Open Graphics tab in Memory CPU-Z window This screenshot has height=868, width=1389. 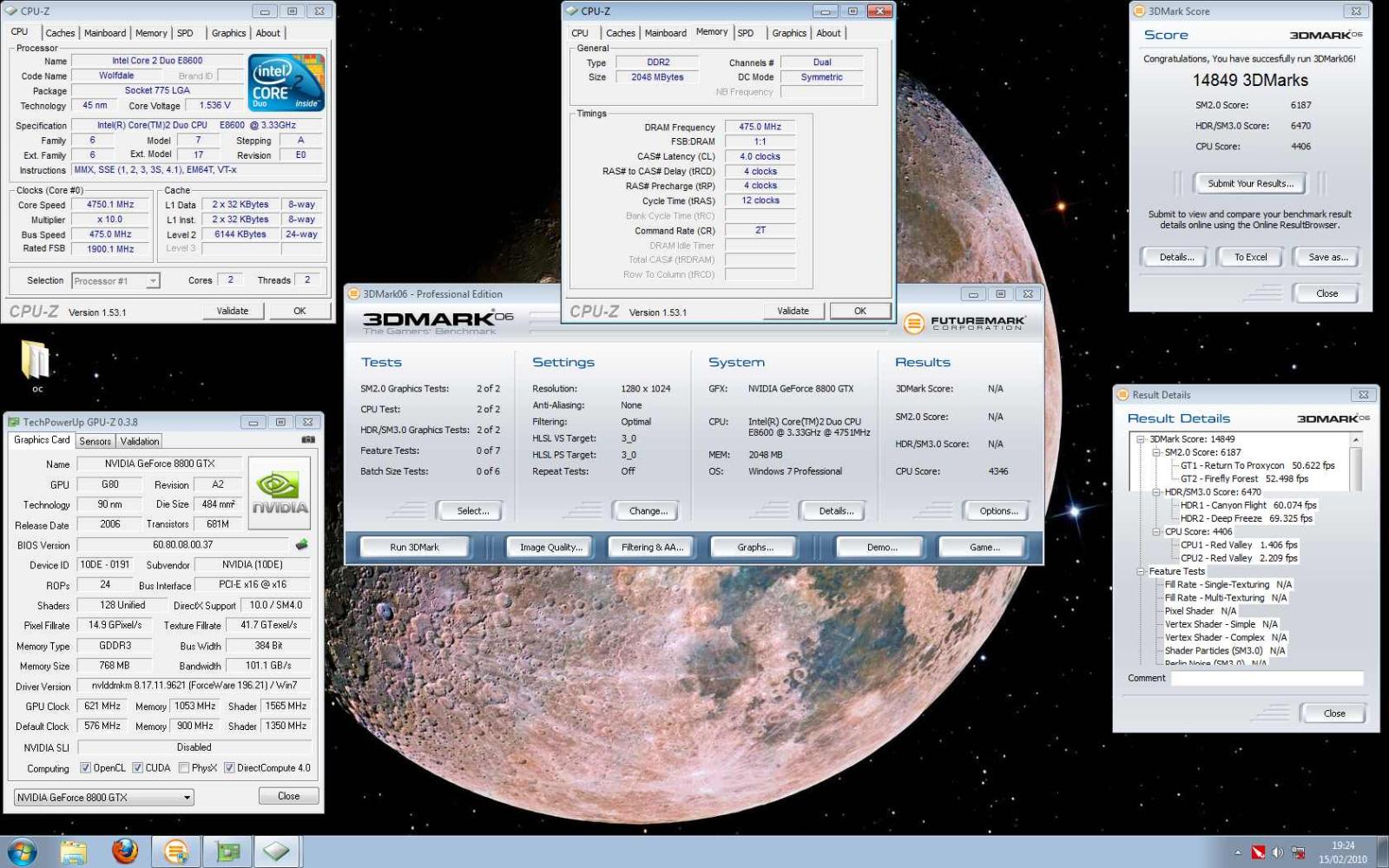(789, 33)
